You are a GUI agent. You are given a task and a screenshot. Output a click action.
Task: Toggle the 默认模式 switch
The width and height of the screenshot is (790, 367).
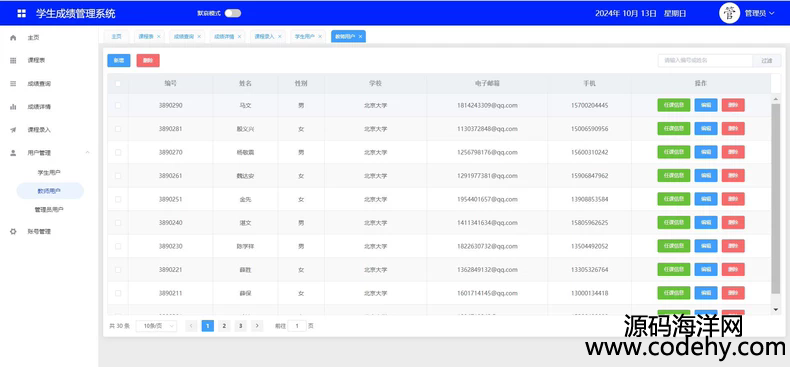tap(233, 13)
